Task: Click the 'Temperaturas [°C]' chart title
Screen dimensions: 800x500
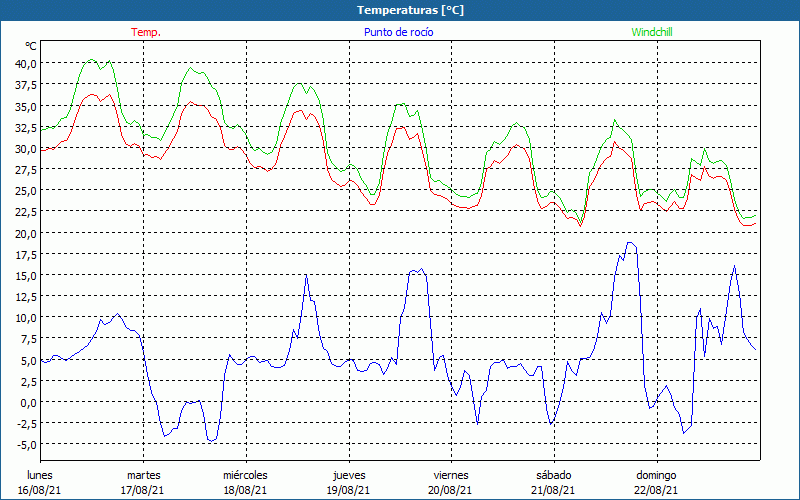Action: [410, 10]
